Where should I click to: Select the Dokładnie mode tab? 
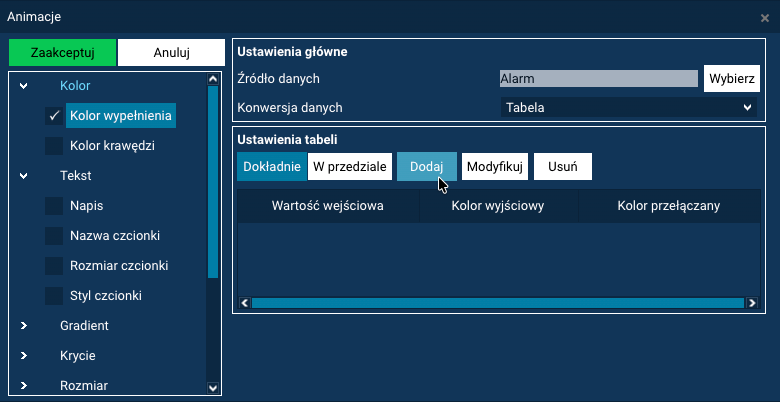point(272,167)
